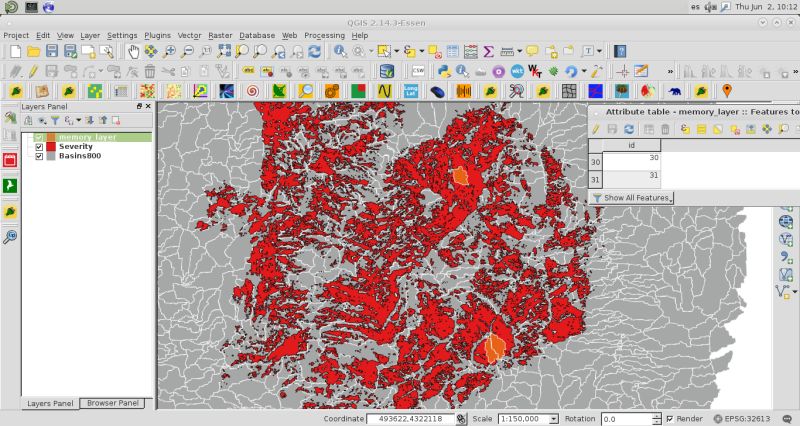Click the Coordinate Capture crosshair icon
The image size is (800, 426).
tap(622, 71)
